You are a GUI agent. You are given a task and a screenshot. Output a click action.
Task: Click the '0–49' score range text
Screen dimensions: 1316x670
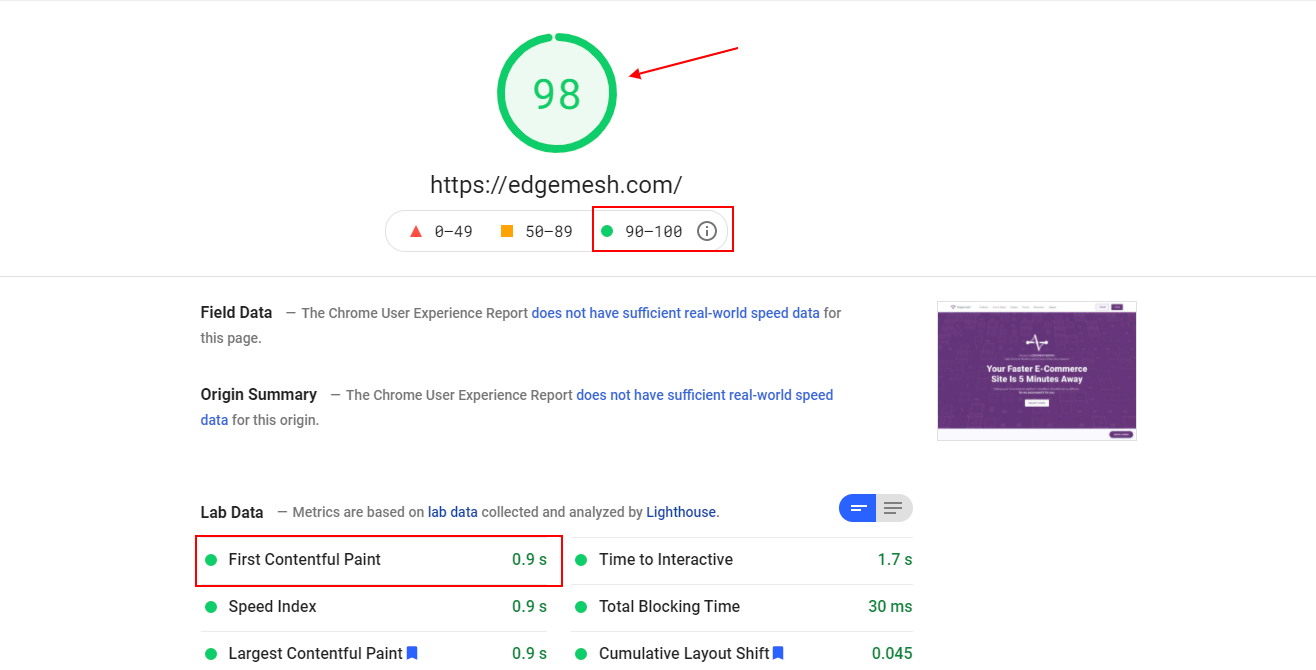454,231
